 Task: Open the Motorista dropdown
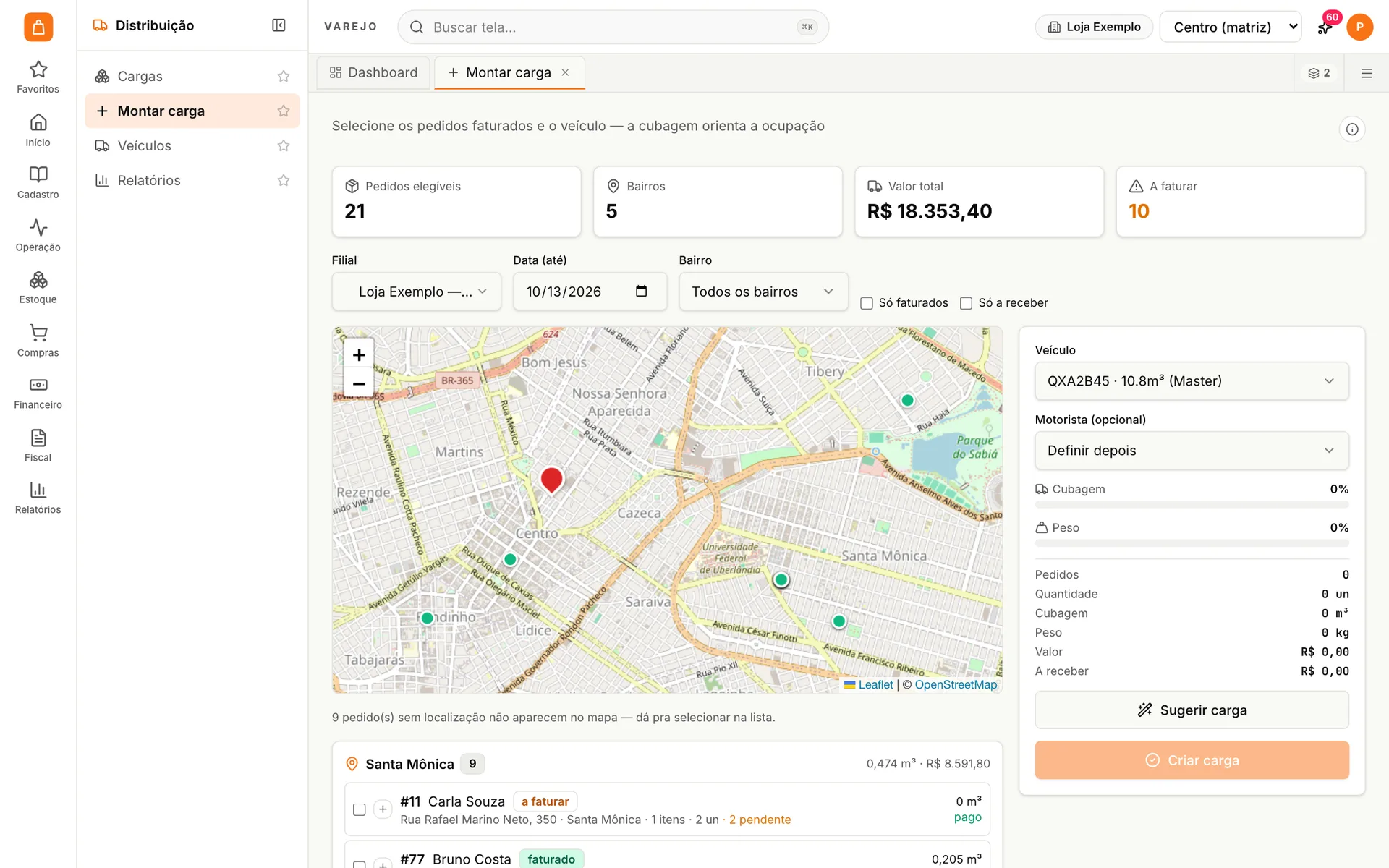click(1192, 451)
